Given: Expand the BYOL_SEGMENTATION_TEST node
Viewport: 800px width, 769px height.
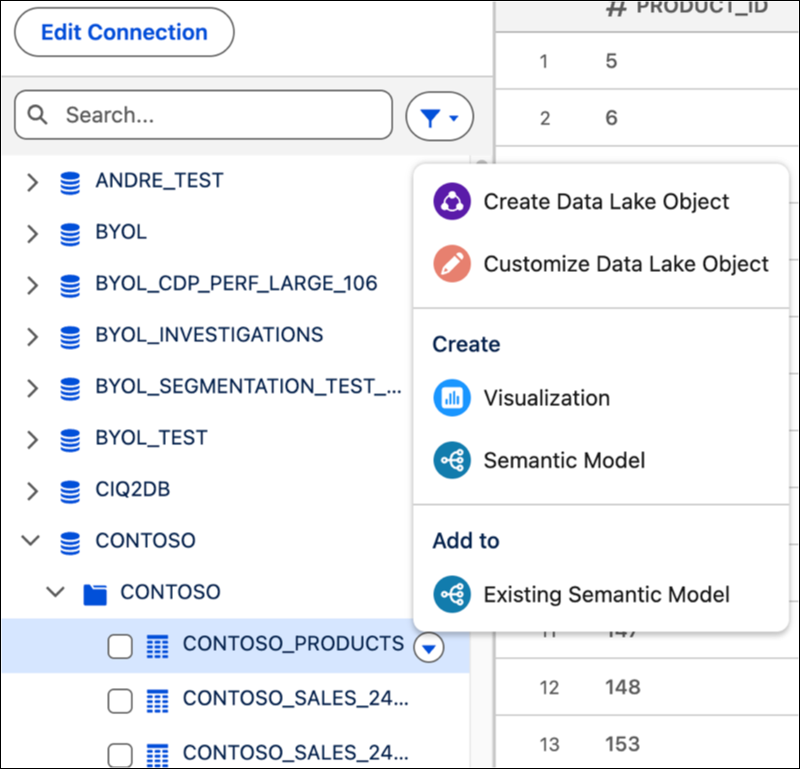Looking at the screenshot, I should tap(33, 388).
